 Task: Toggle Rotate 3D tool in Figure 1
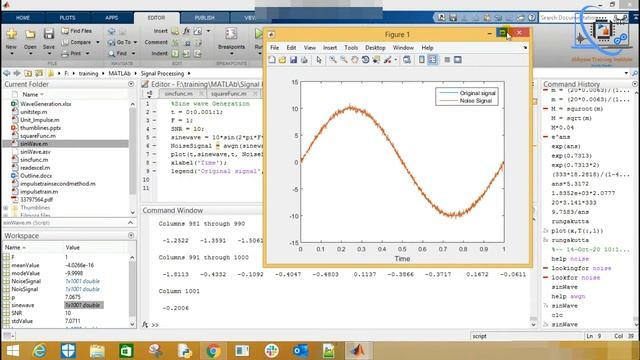pyautogui.click(x=365, y=60)
